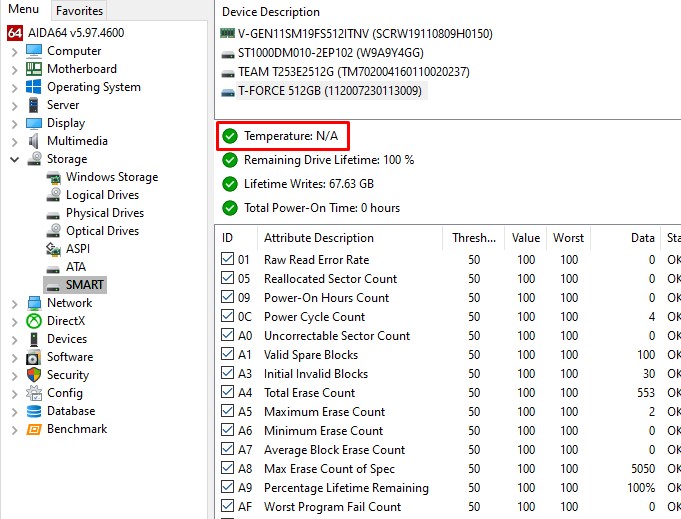Sort by ID column header
This screenshot has height=519, width=681.
click(x=236, y=238)
